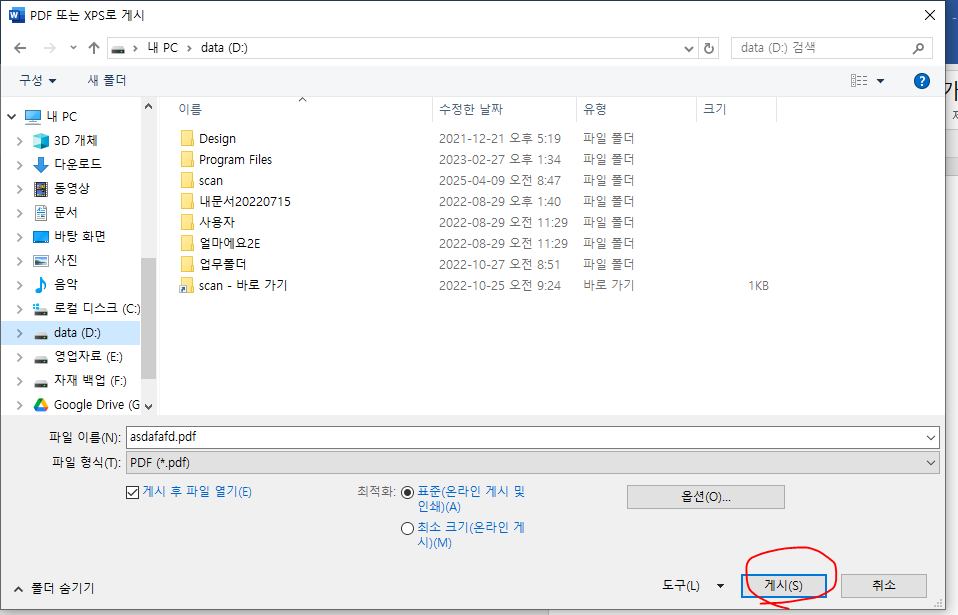Expand the 3D 개체 tree node

[20, 141]
